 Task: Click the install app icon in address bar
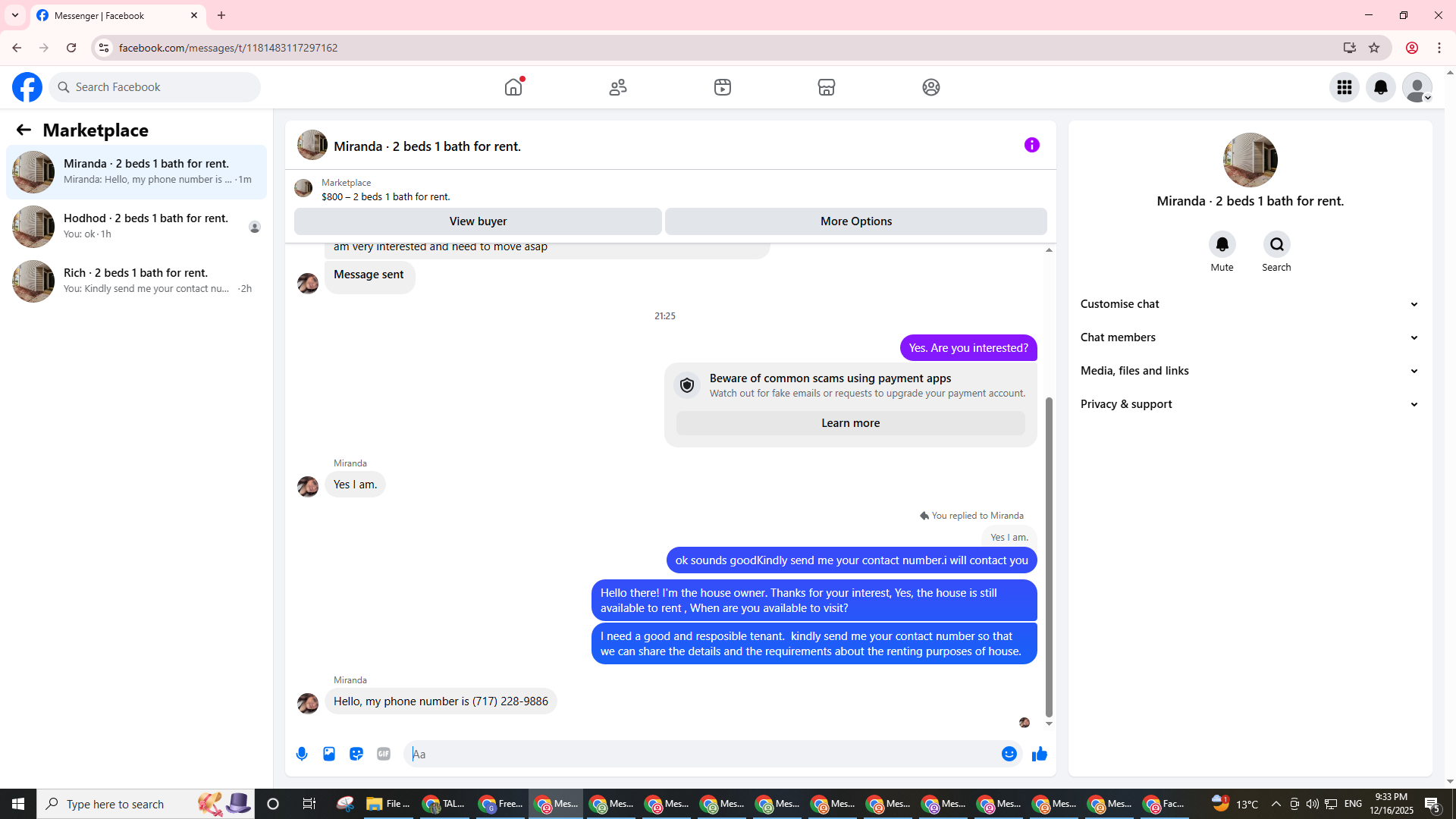click(x=1350, y=48)
